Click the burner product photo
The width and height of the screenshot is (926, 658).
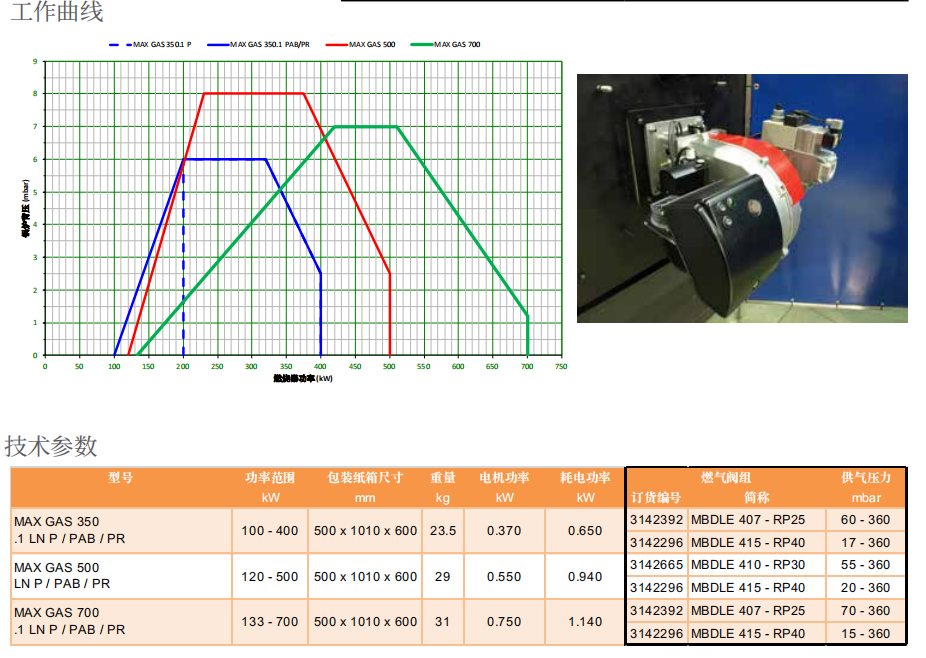(742, 198)
